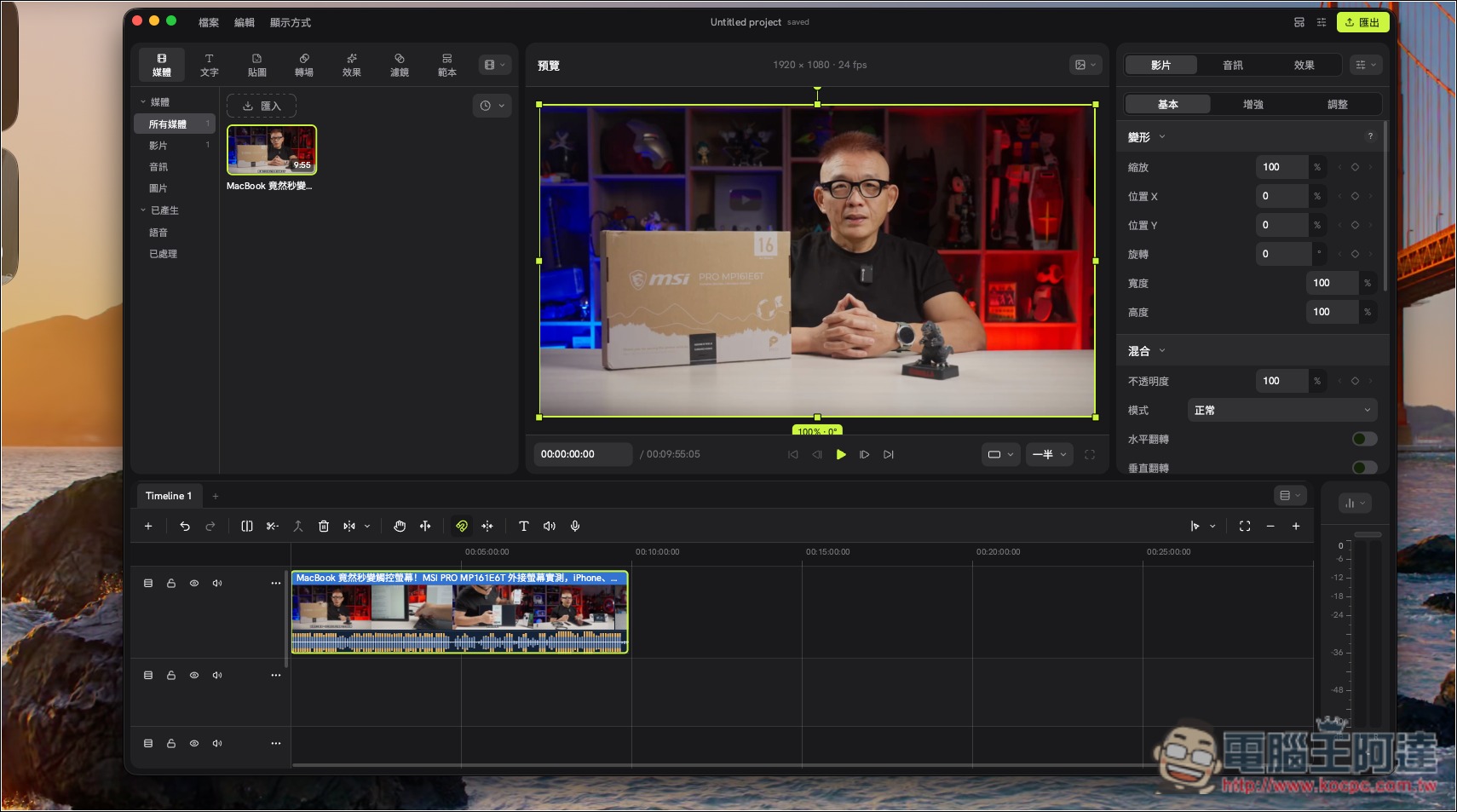This screenshot has width=1457, height=812.
Task: Delete the selected clip with the trash icon
Action: [x=324, y=527]
